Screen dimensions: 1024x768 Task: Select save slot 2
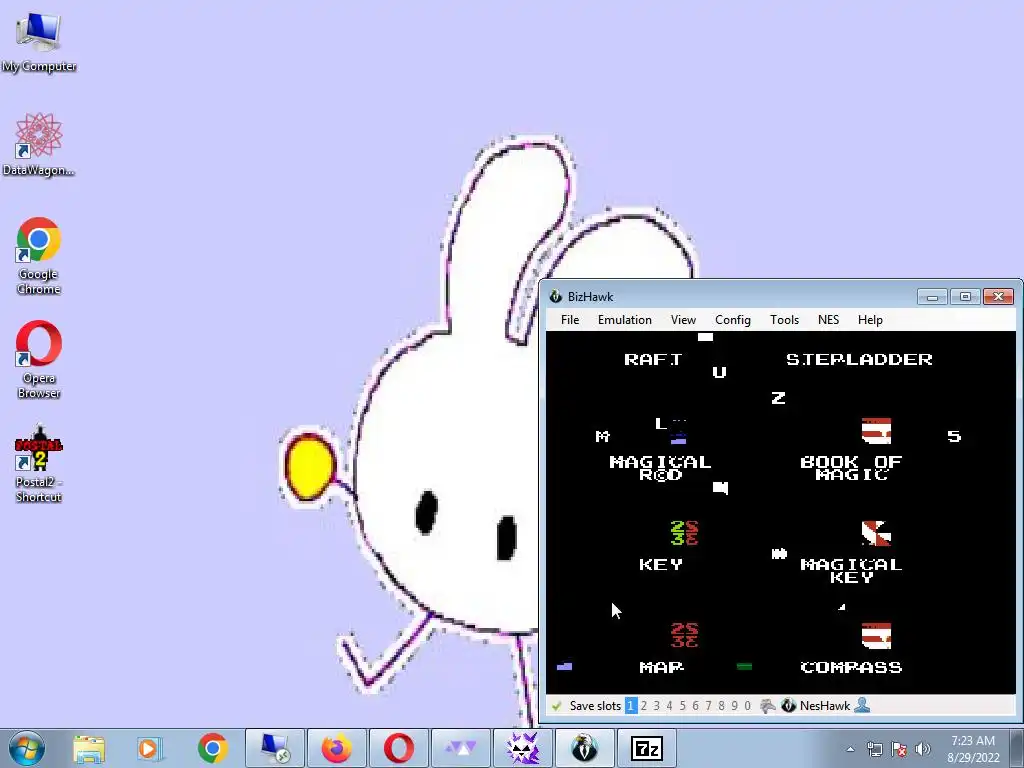tap(644, 705)
